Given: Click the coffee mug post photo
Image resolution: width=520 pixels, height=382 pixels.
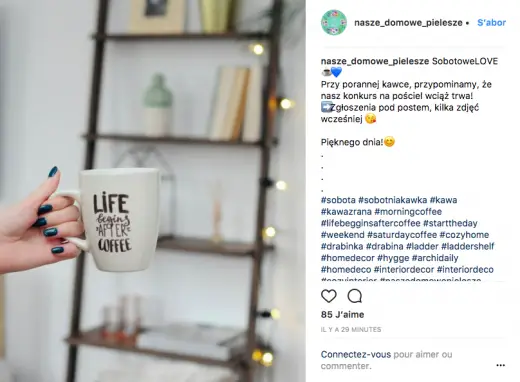Looking at the screenshot, I should pyautogui.click(x=153, y=191).
